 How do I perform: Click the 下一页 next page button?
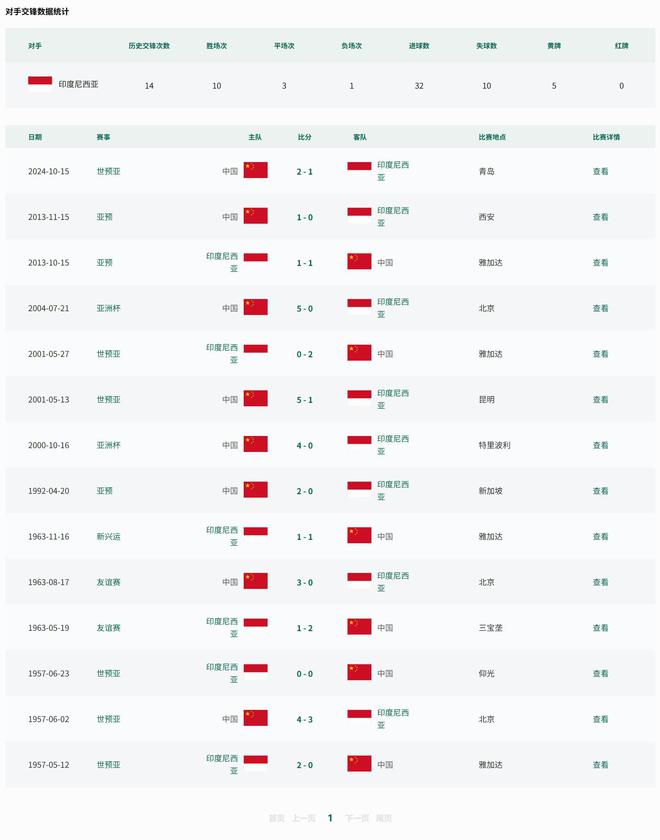point(357,818)
